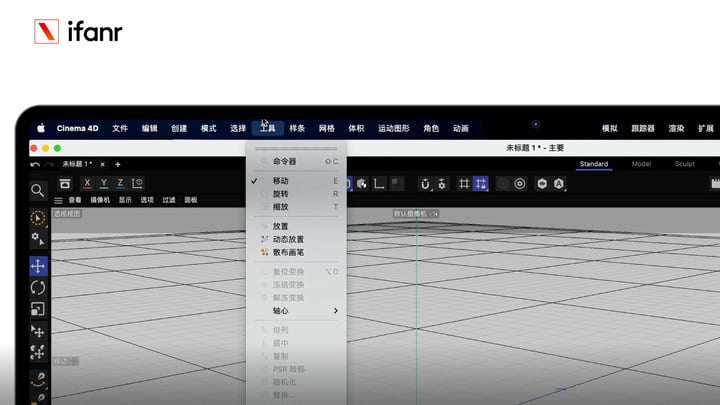Add a new document tab
The image size is (720, 405).
117,164
